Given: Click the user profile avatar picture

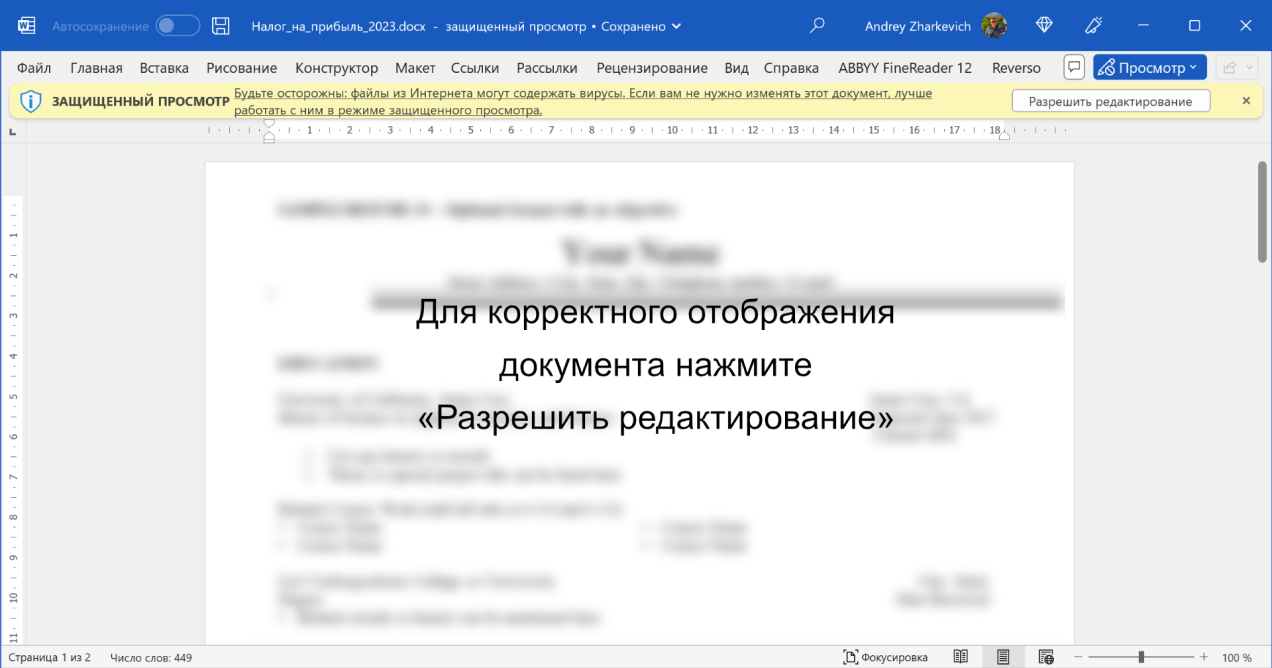Looking at the screenshot, I should point(994,26).
